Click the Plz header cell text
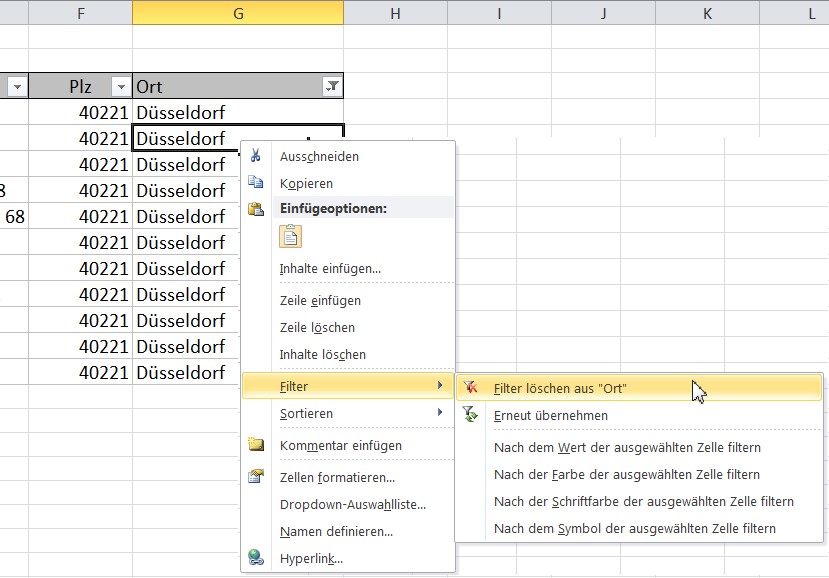This screenshot has width=829, height=578. tap(80, 86)
